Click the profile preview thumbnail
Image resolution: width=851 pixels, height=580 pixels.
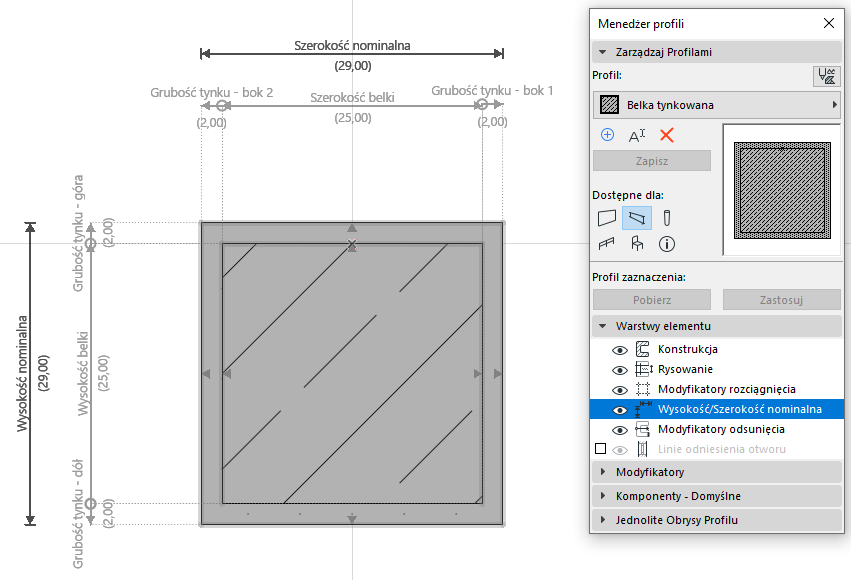pos(782,190)
